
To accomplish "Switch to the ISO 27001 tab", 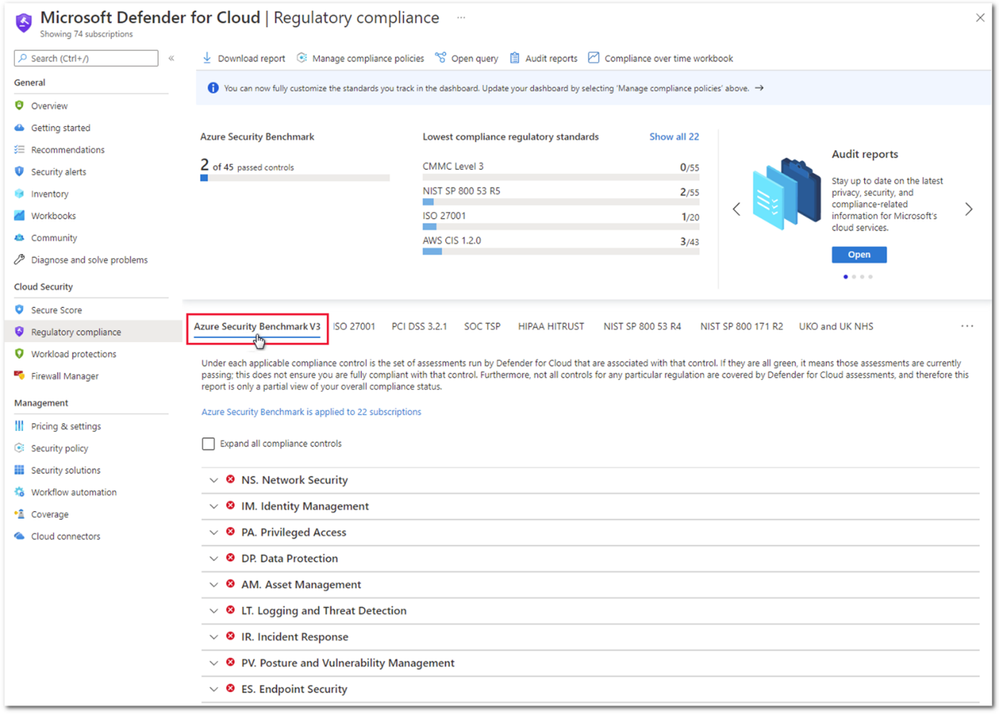I will pyautogui.click(x=354, y=326).
